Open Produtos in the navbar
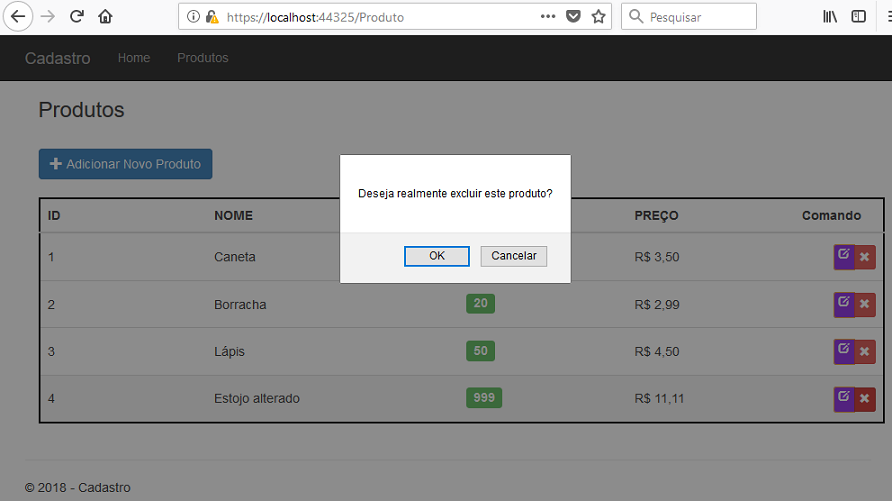892x501 pixels. [203, 57]
